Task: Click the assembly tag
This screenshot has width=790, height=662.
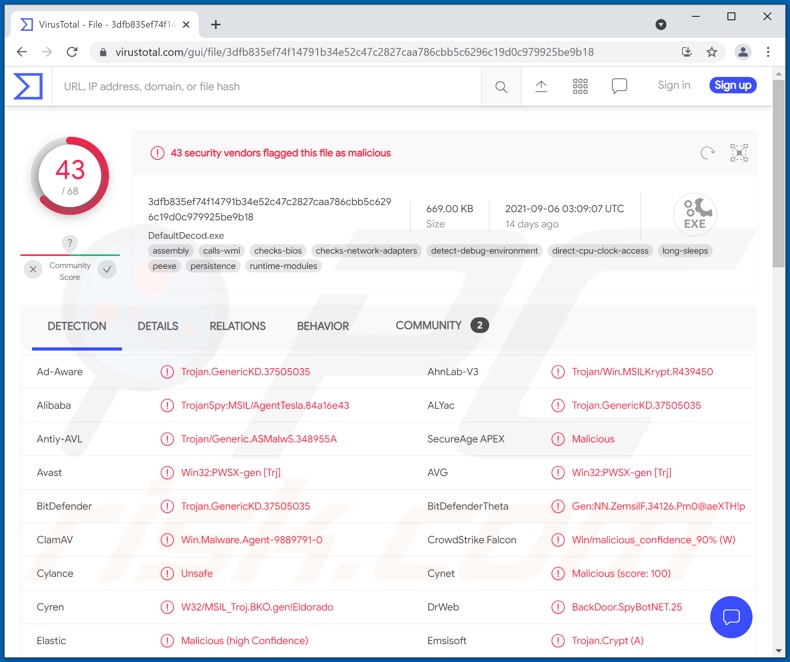Action: [170, 251]
